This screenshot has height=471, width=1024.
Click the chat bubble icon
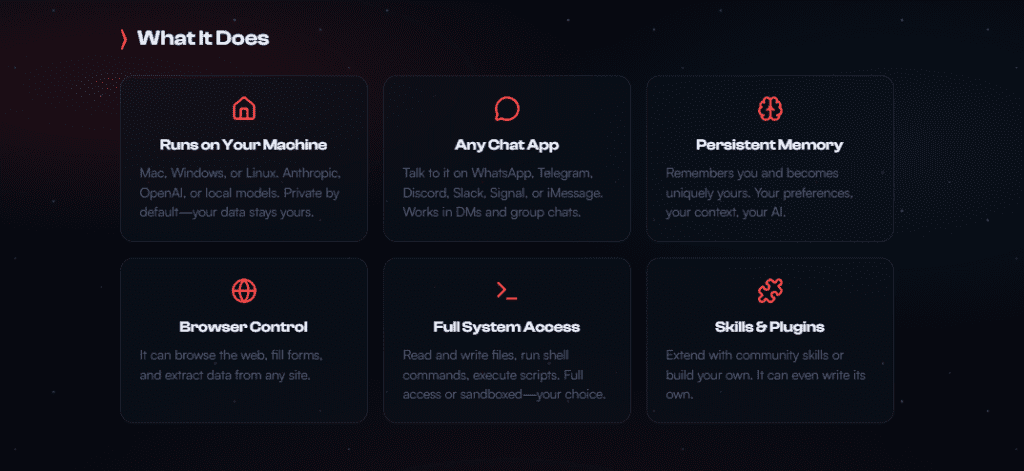pos(507,108)
